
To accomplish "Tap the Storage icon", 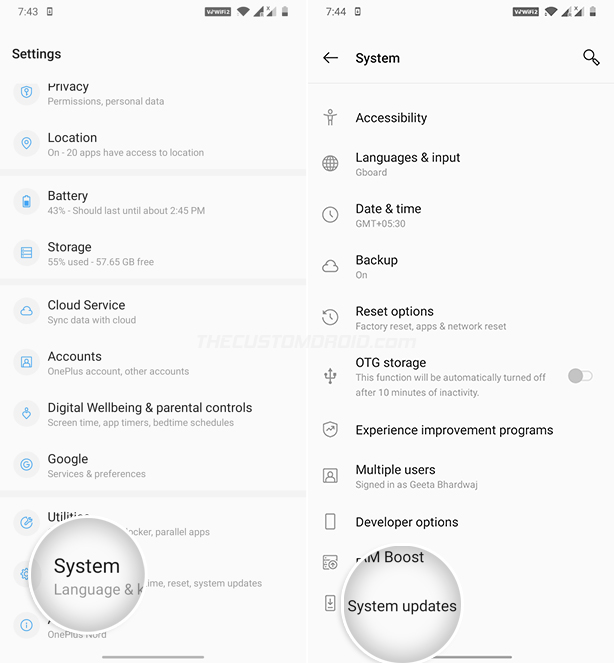I will point(26,253).
